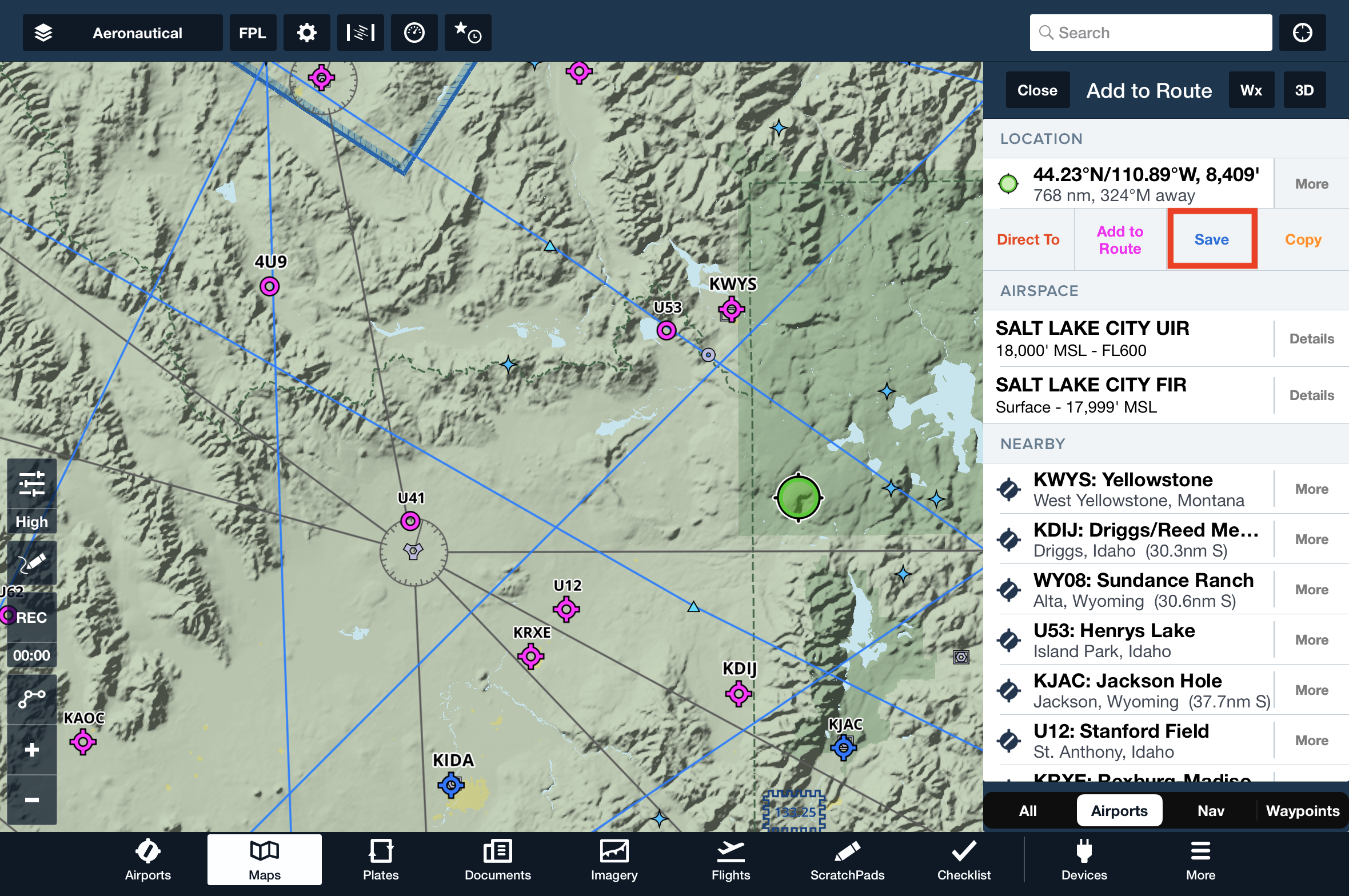Open the map brightness sliders control

pyautogui.click(x=32, y=483)
